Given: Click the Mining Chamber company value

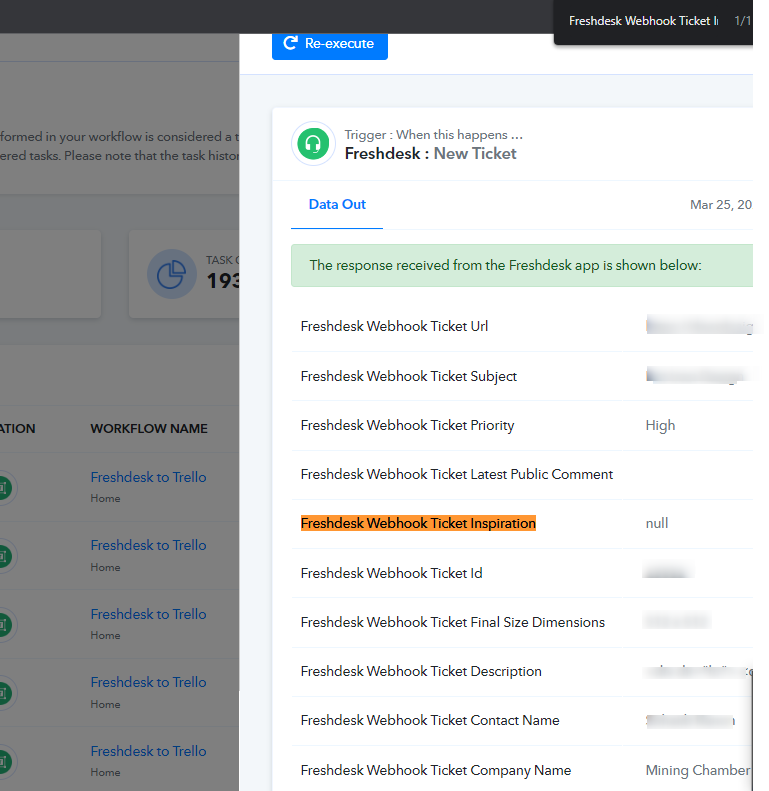Looking at the screenshot, I should (698, 770).
